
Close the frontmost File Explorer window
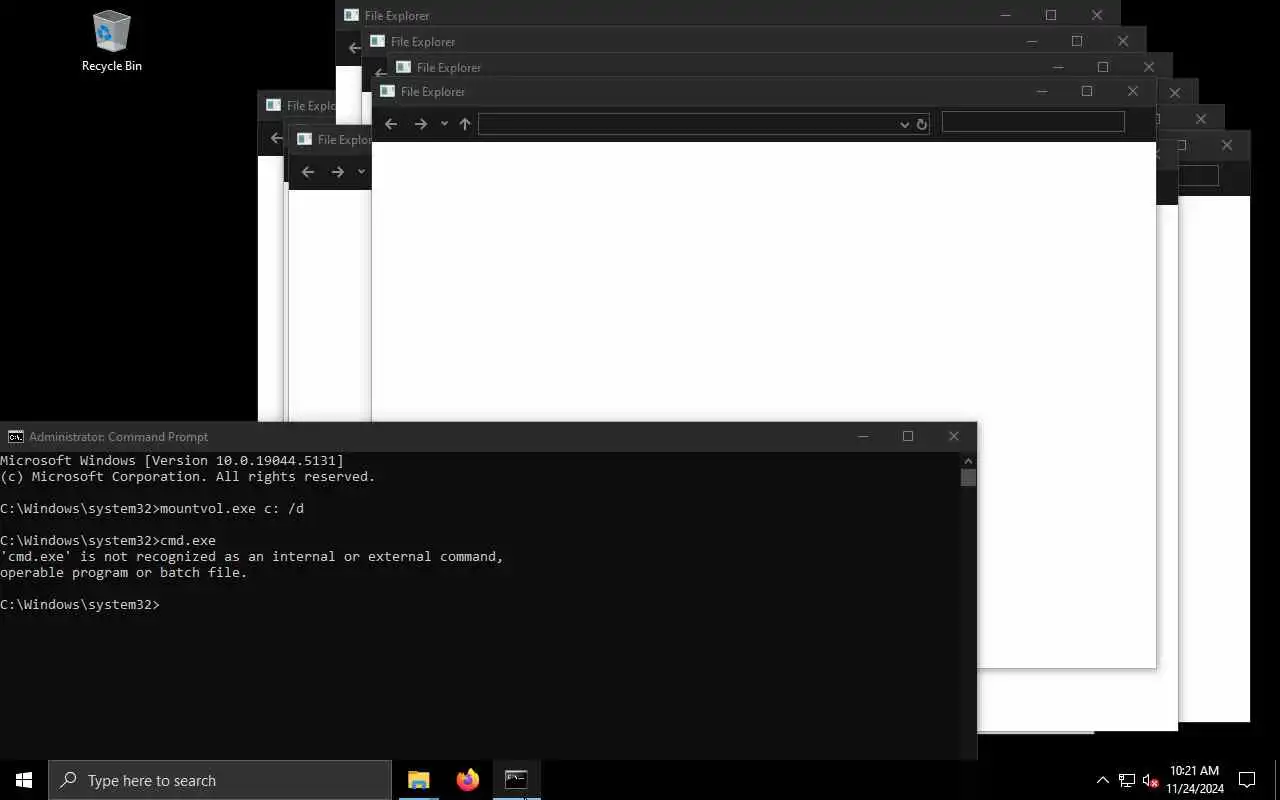(x=1133, y=91)
